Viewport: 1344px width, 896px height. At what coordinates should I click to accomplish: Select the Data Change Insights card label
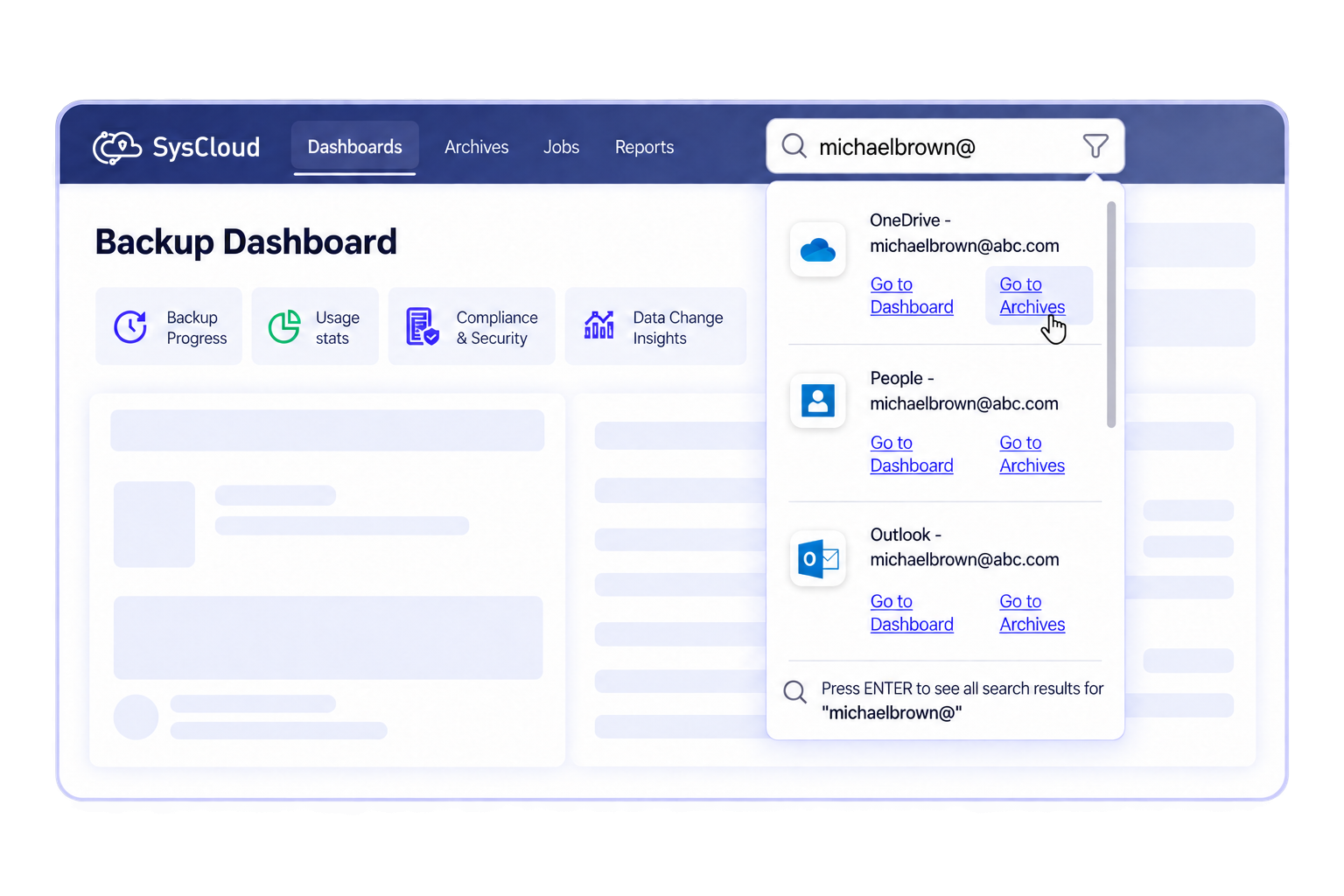678,328
